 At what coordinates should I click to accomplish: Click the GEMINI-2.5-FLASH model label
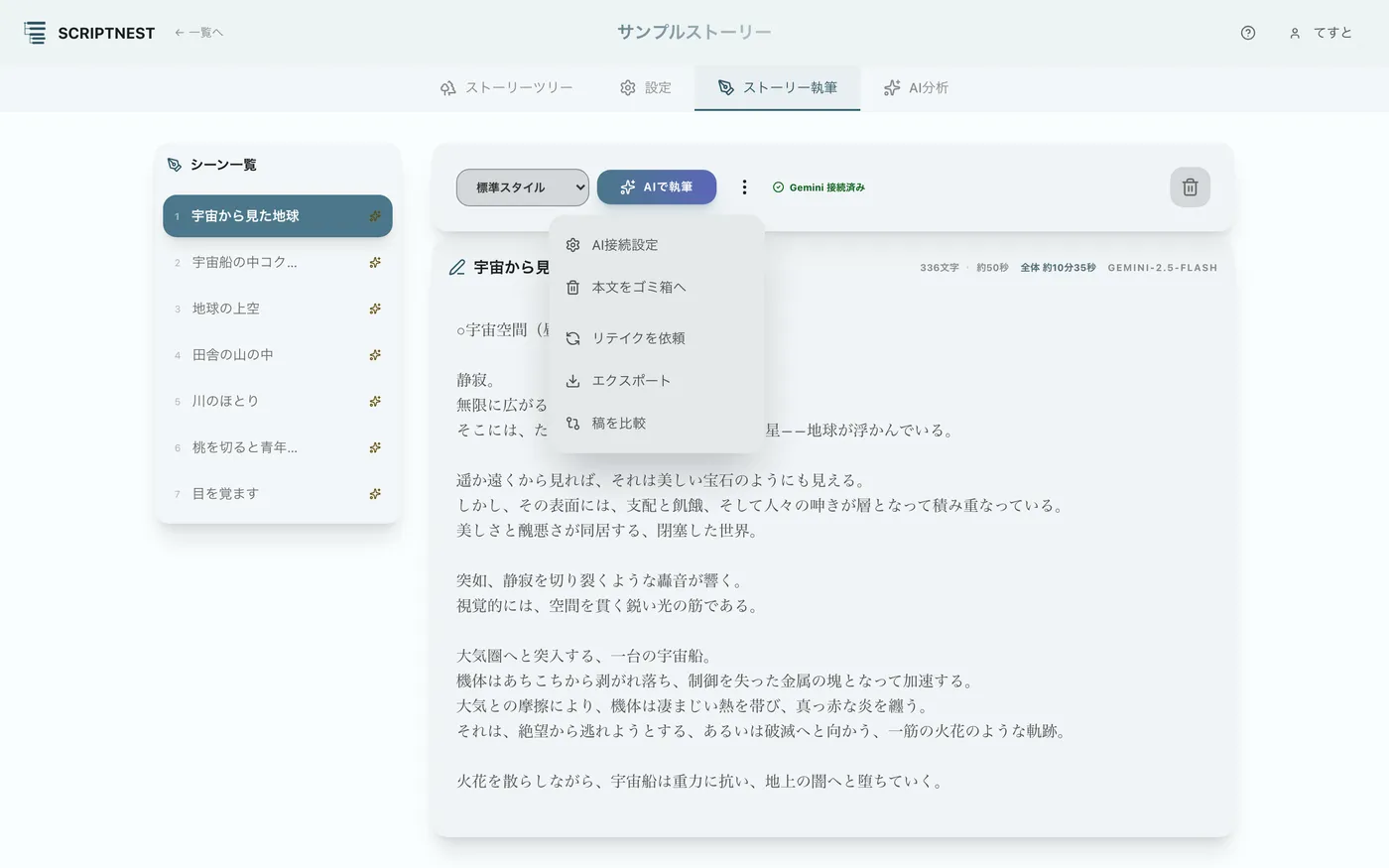pyautogui.click(x=1163, y=268)
